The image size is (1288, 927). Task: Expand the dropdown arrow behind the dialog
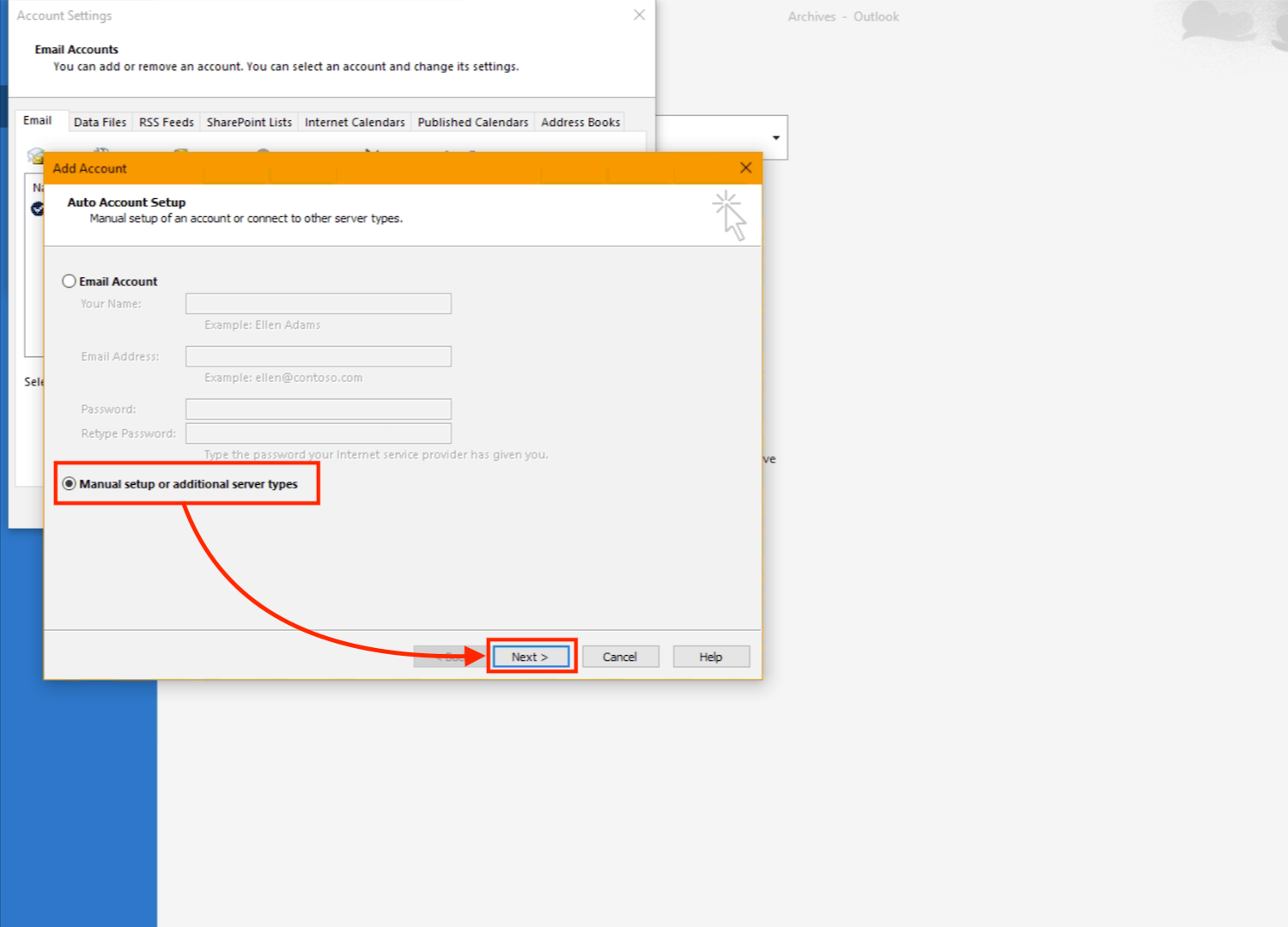[x=775, y=138]
